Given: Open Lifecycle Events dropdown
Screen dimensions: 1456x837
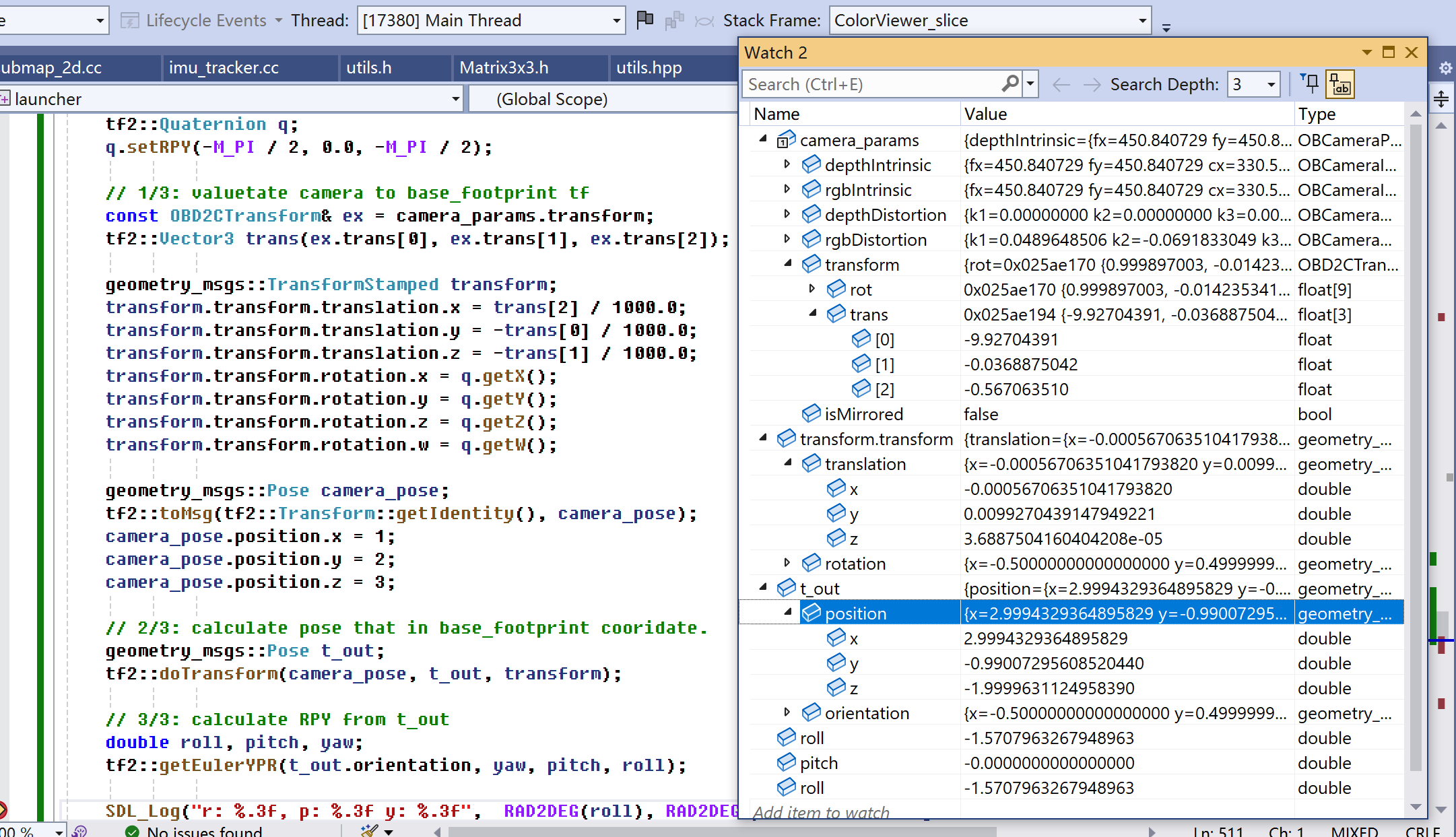Looking at the screenshot, I should pyautogui.click(x=278, y=20).
